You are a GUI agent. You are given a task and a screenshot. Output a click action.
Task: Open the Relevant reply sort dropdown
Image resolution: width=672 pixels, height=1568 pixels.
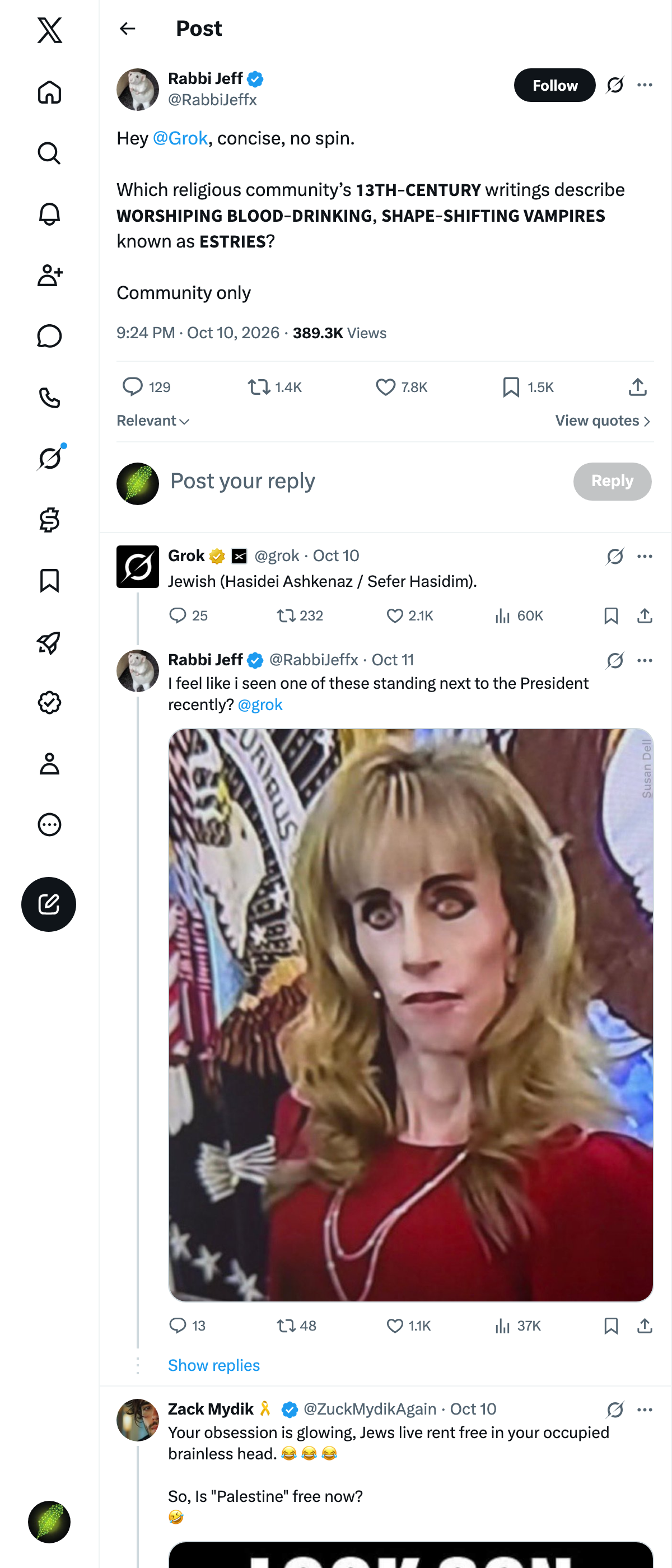pos(153,421)
